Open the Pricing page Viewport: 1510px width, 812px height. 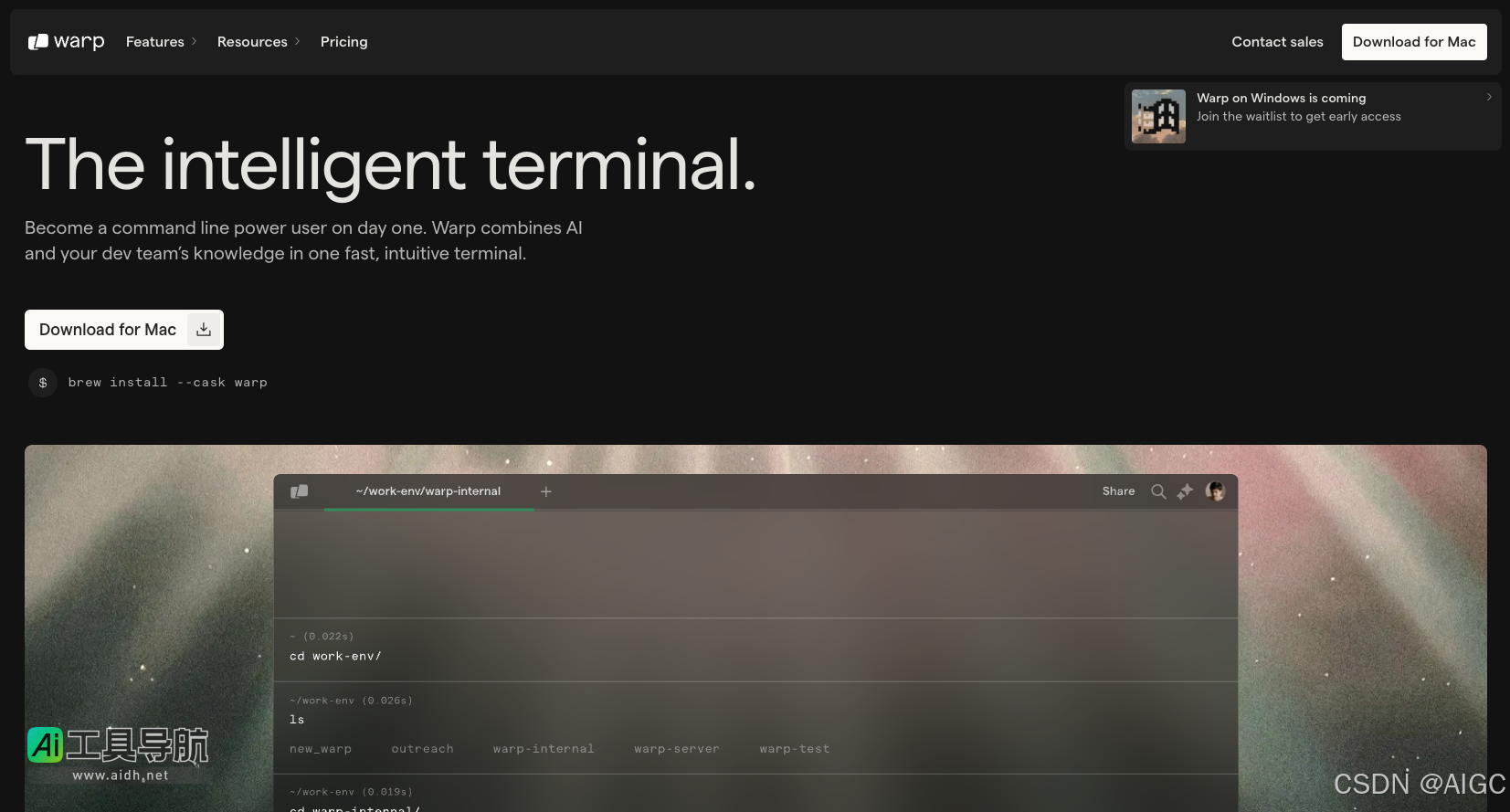(343, 42)
